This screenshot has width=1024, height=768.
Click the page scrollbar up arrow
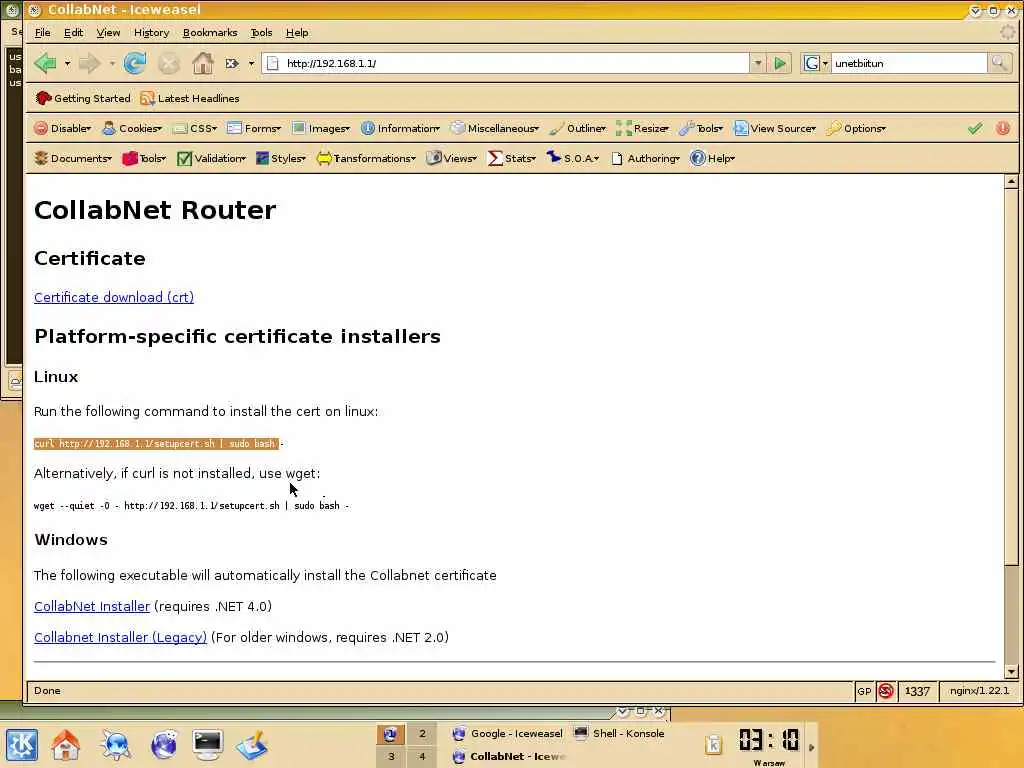(x=1012, y=181)
